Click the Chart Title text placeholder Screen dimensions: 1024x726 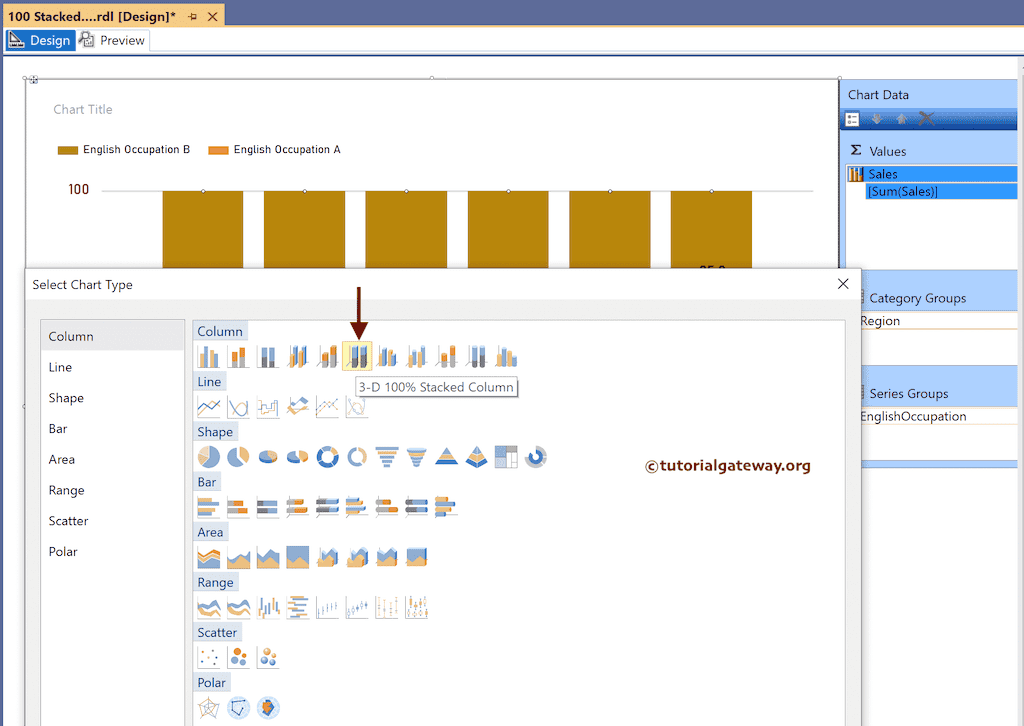pos(83,110)
